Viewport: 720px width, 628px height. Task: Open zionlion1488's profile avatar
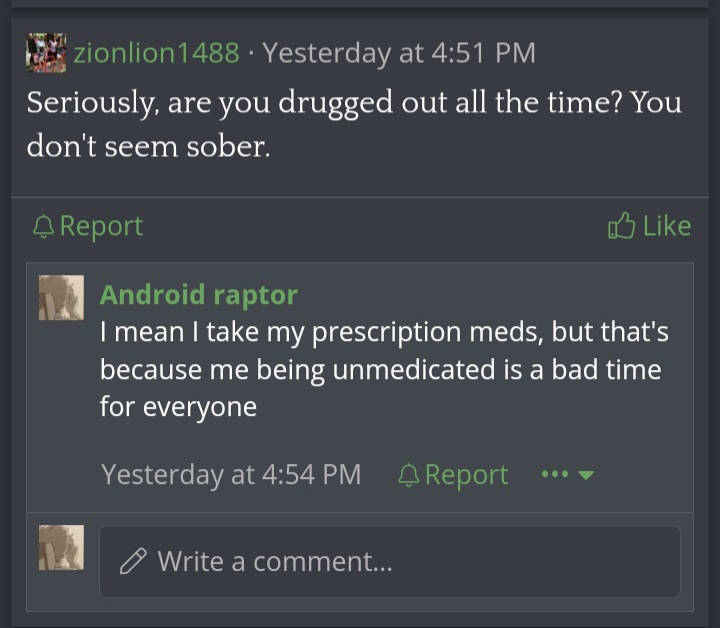(46, 53)
